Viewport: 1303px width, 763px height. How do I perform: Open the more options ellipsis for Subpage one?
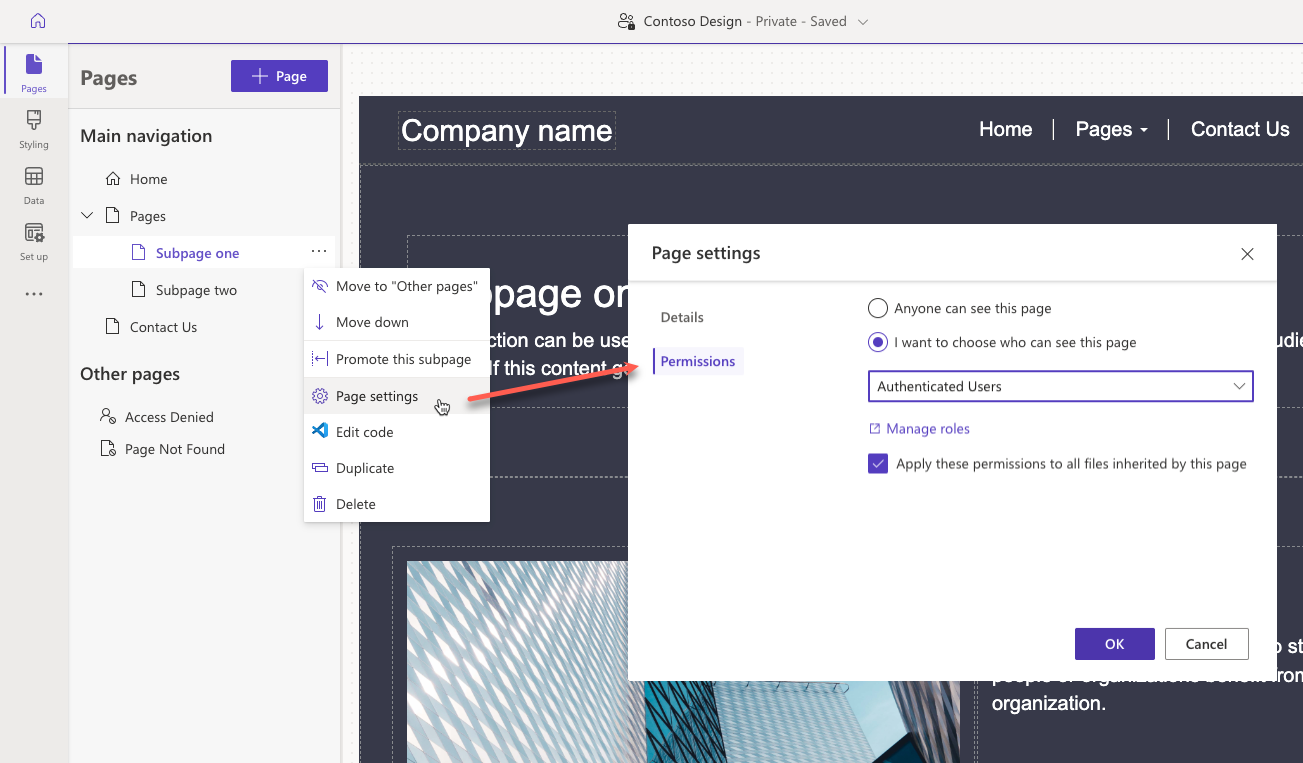tap(319, 252)
